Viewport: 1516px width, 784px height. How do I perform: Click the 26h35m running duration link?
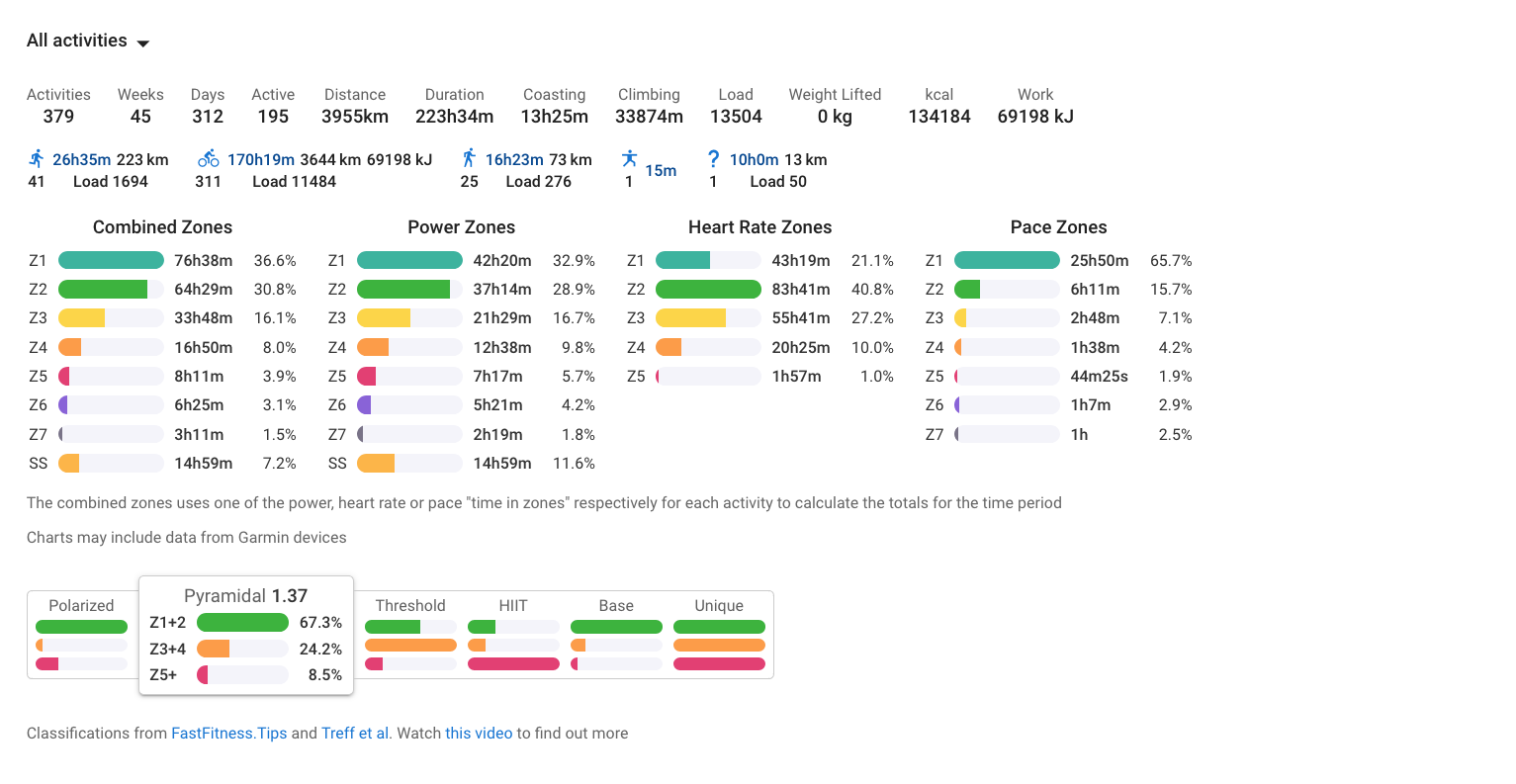82,159
